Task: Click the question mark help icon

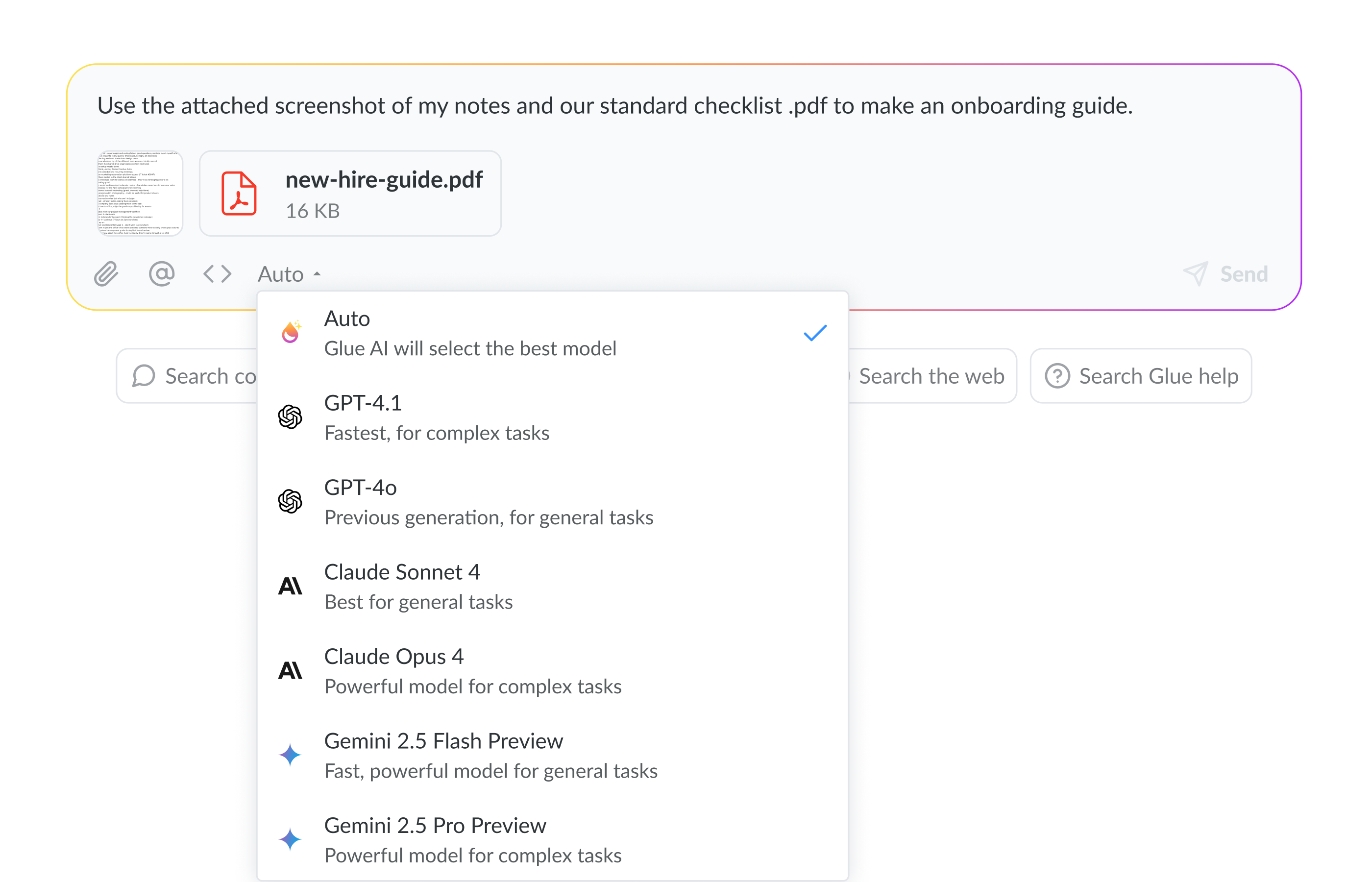Action: tap(1057, 376)
